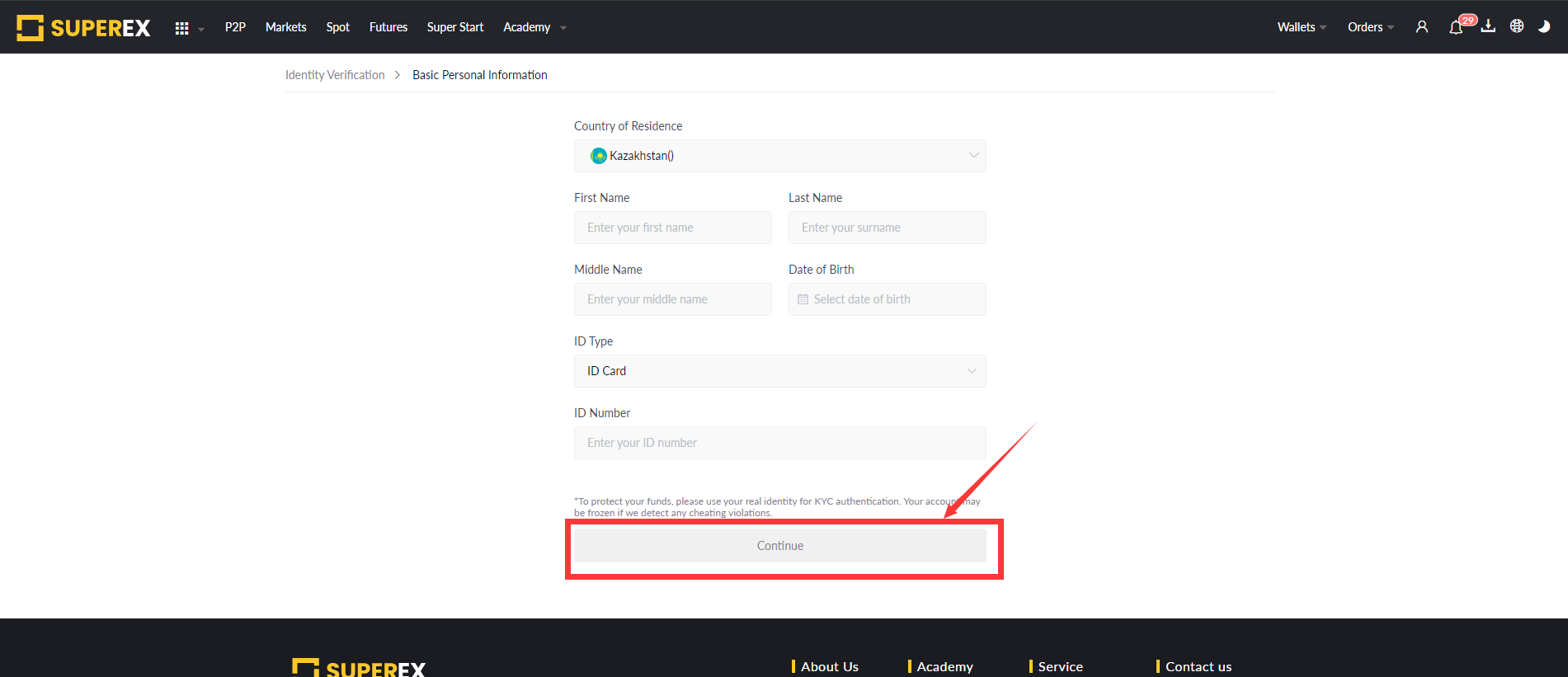This screenshot has width=1568, height=677.
Task: Open the Academy menu item
Action: (x=526, y=27)
